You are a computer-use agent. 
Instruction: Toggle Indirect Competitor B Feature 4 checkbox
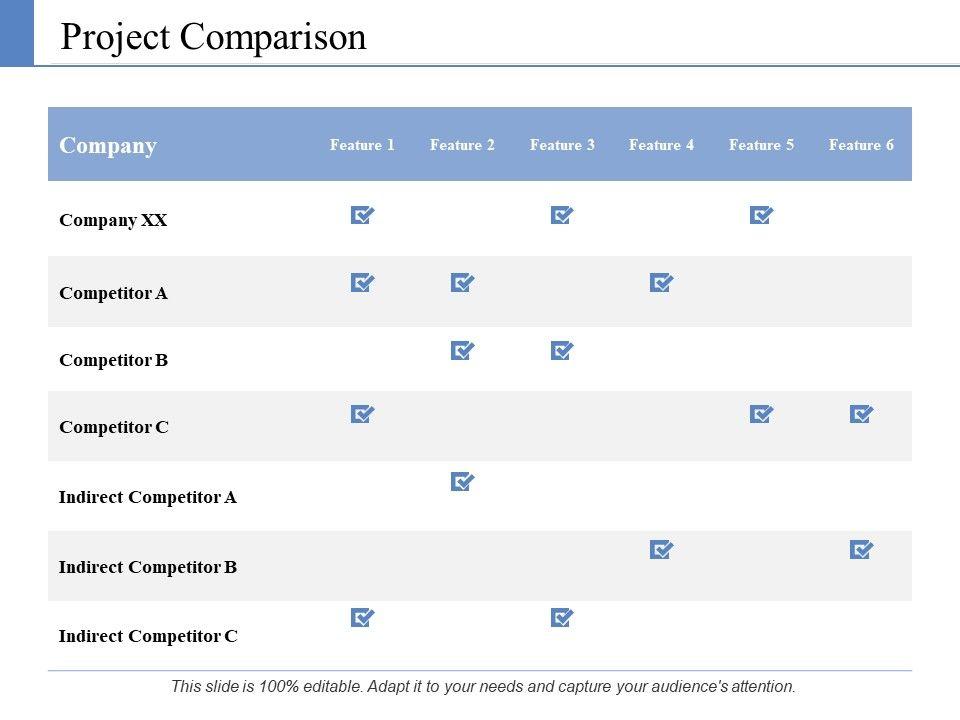662,550
